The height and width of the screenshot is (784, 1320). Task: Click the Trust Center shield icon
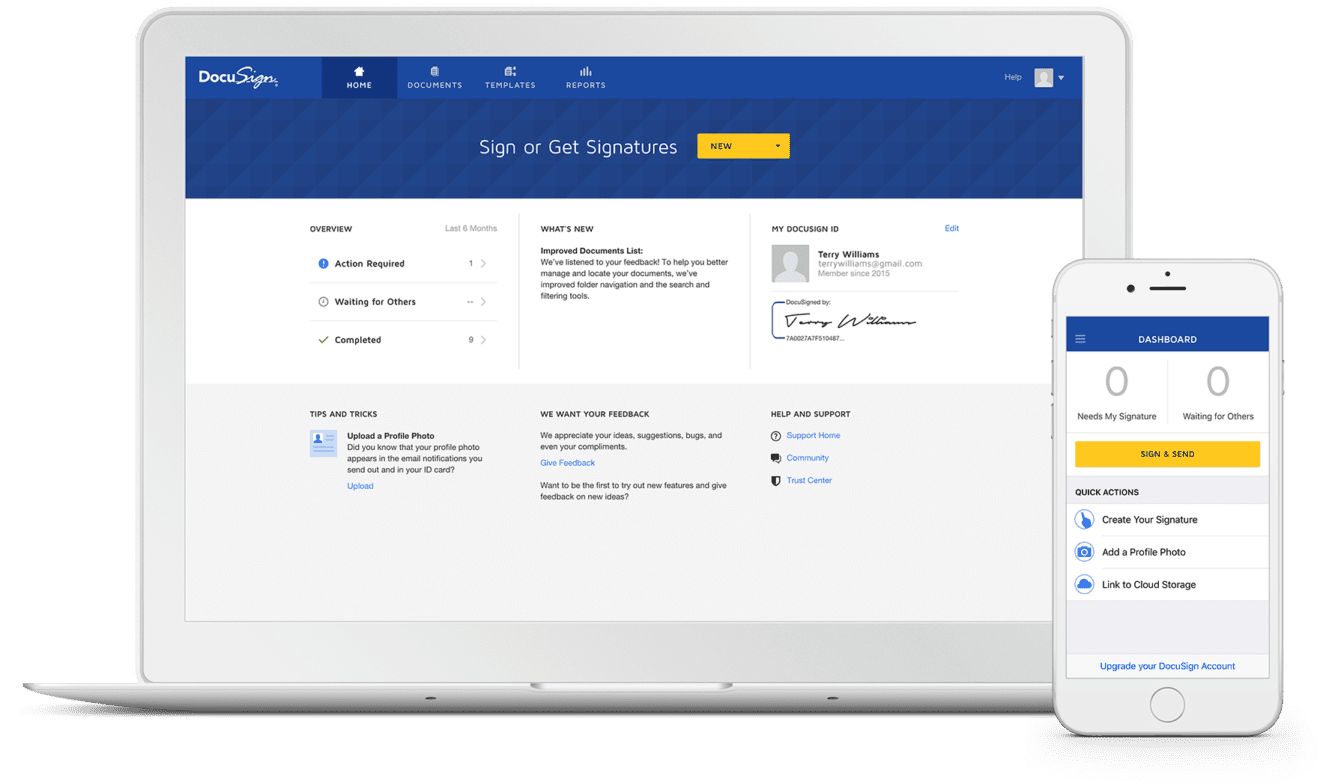click(776, 481)
